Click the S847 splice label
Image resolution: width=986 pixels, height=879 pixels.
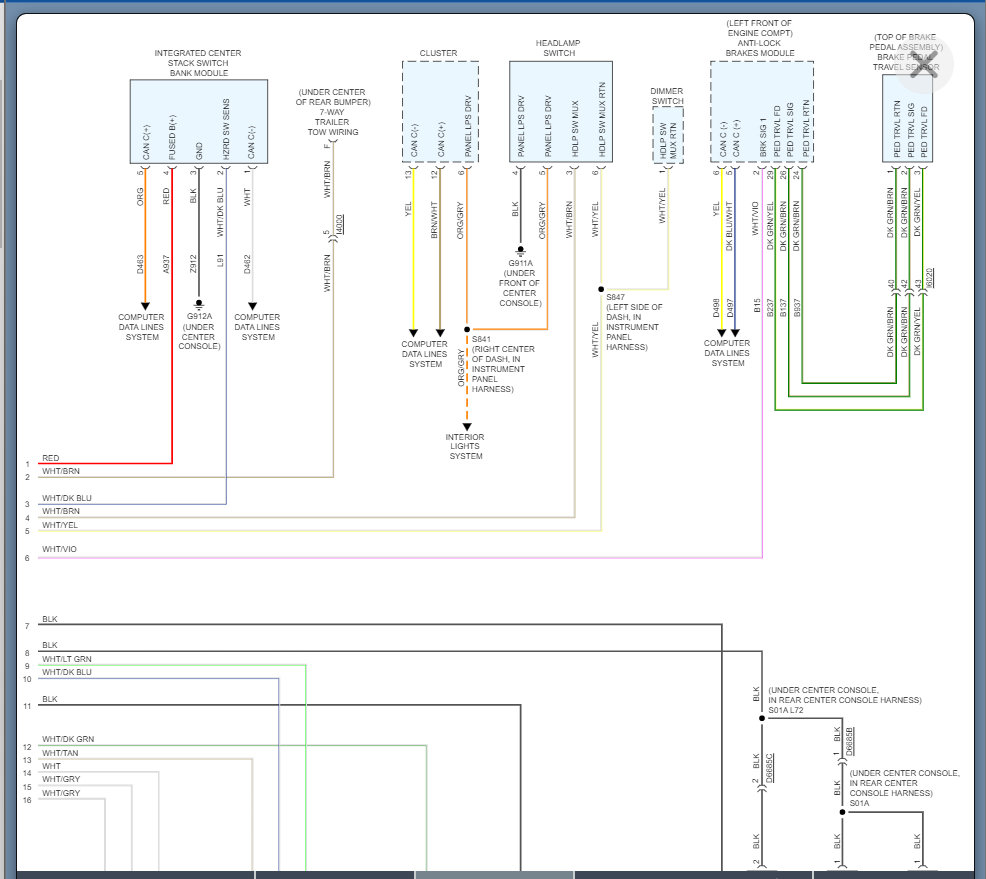coord(616,297)
